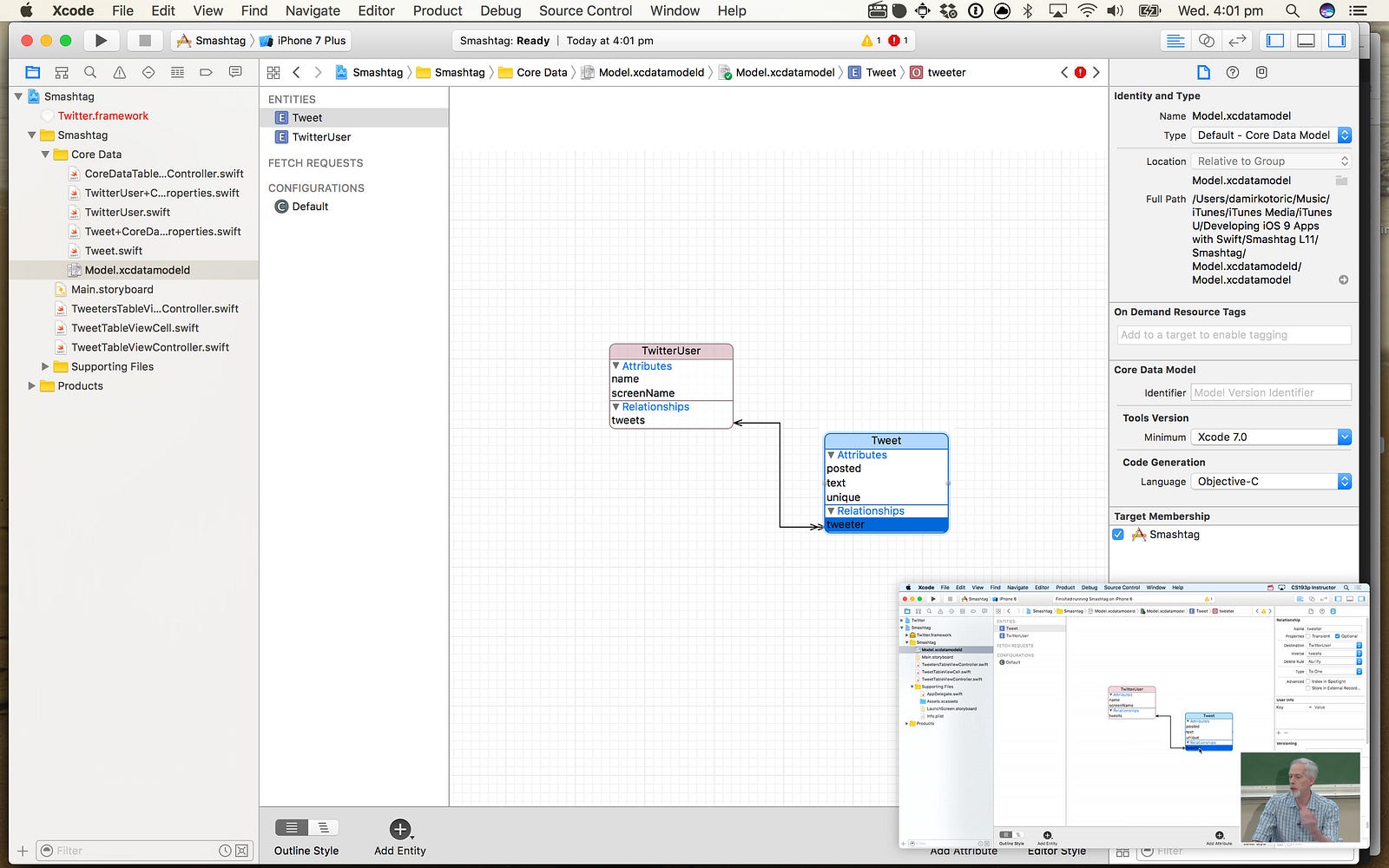
Task: Choose file location folder icon
Action: [x=1342, y=181]
